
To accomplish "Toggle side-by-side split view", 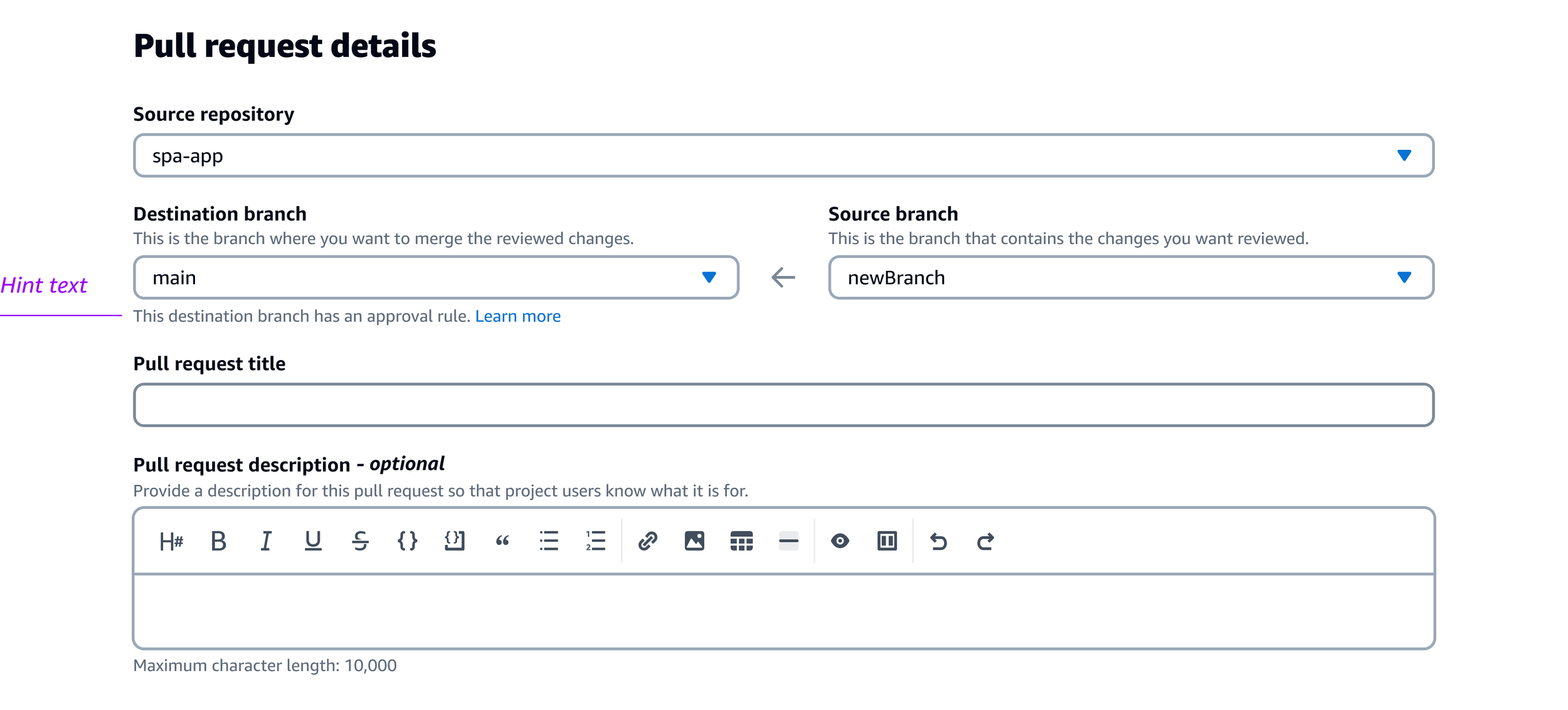I will [x=887, y=541].
